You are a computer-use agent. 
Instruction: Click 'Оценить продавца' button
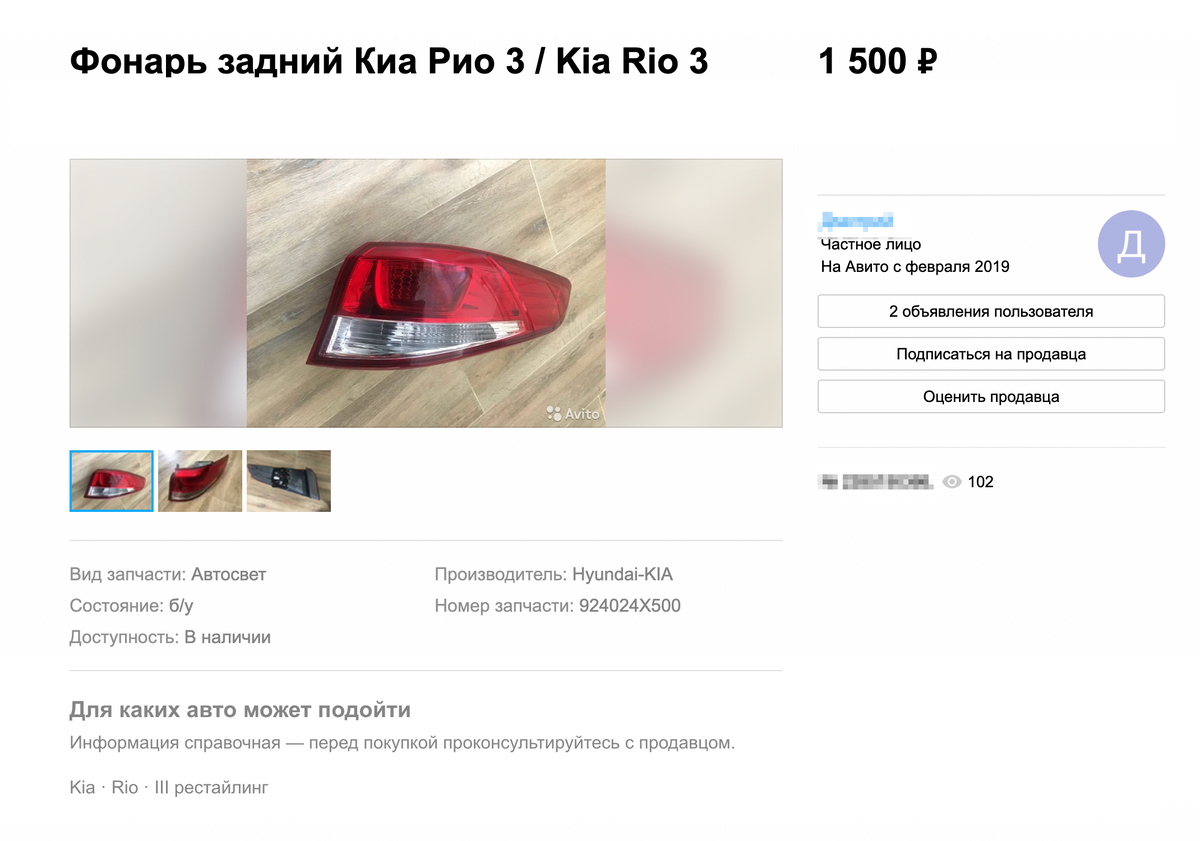991,397
